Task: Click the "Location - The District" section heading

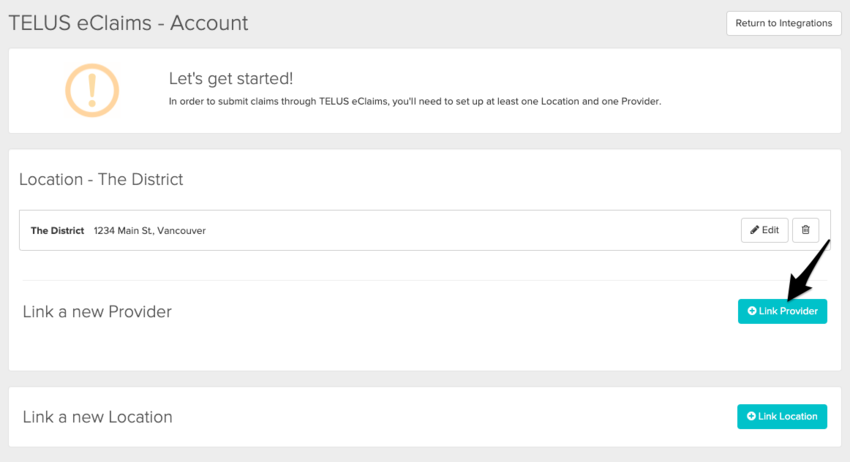Action: [101, 180]
